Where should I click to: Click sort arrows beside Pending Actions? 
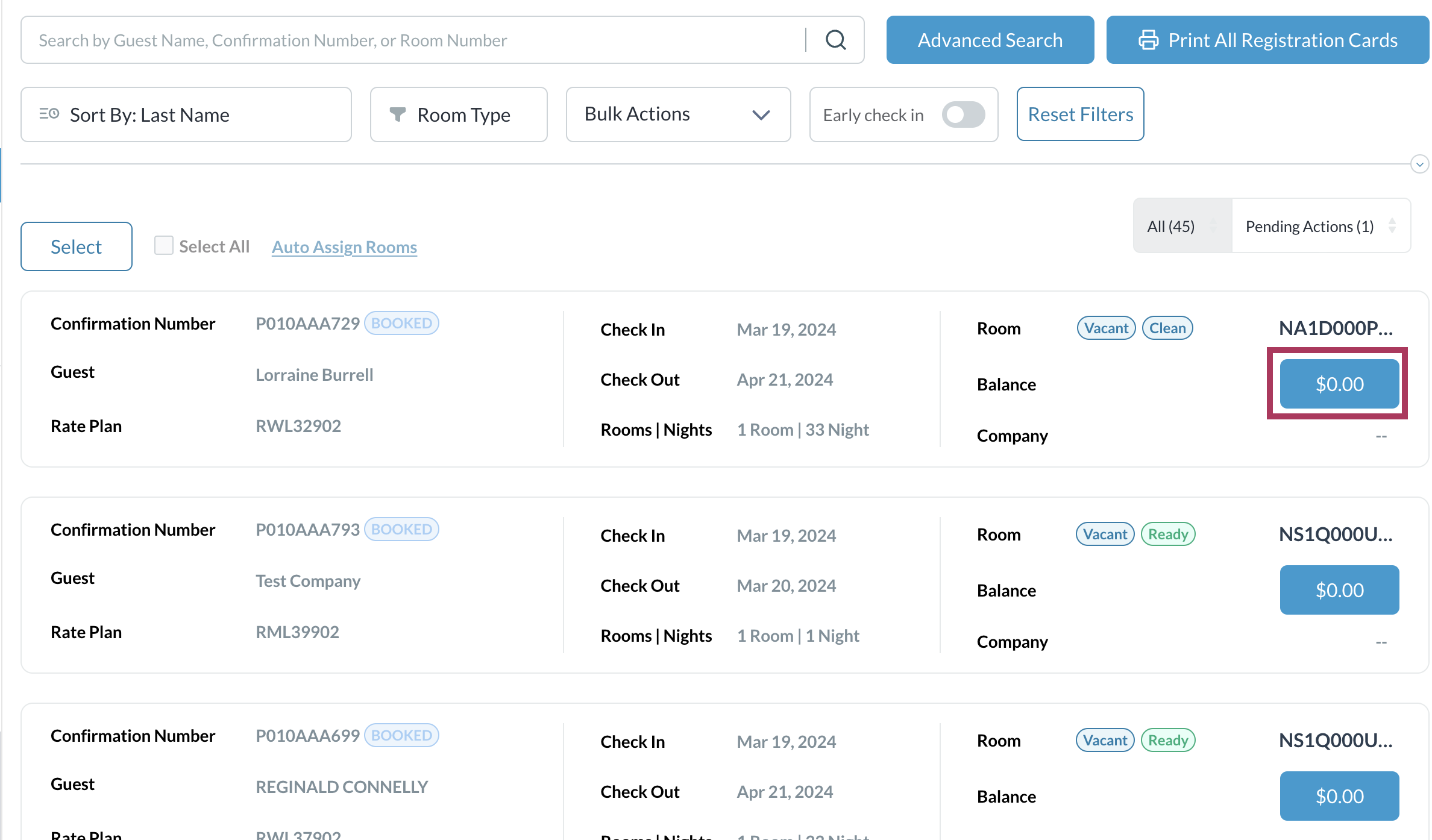(x=1392, y=226)
